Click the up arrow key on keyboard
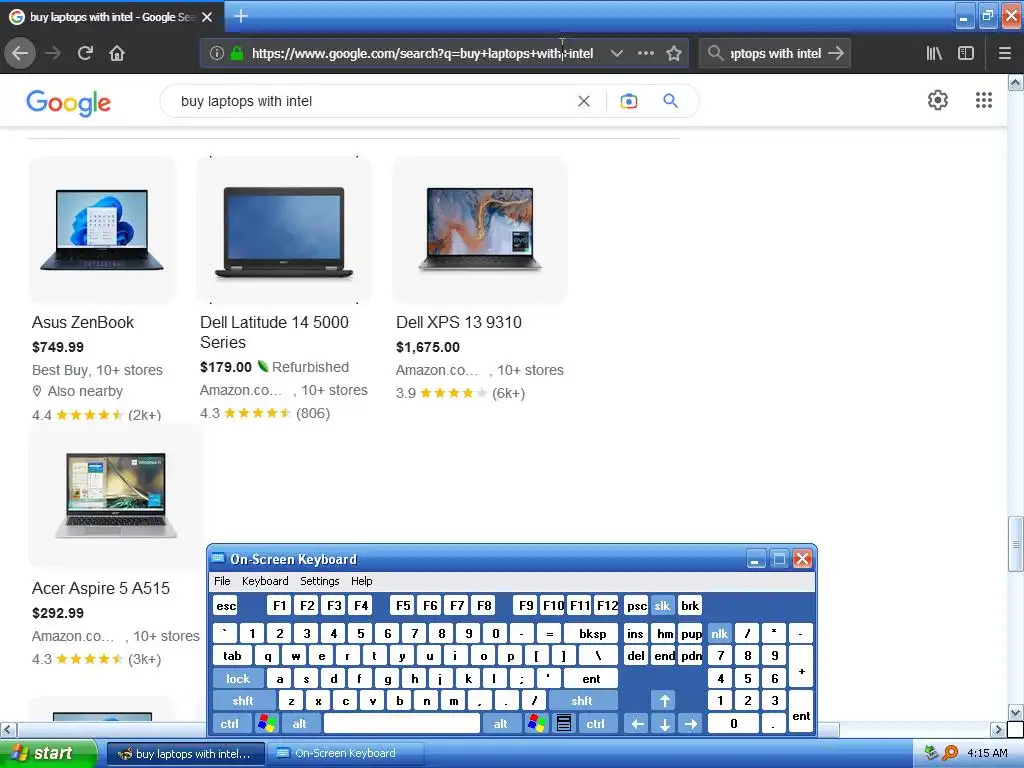The image size is (1024, 768). click(x=664, y=701)
